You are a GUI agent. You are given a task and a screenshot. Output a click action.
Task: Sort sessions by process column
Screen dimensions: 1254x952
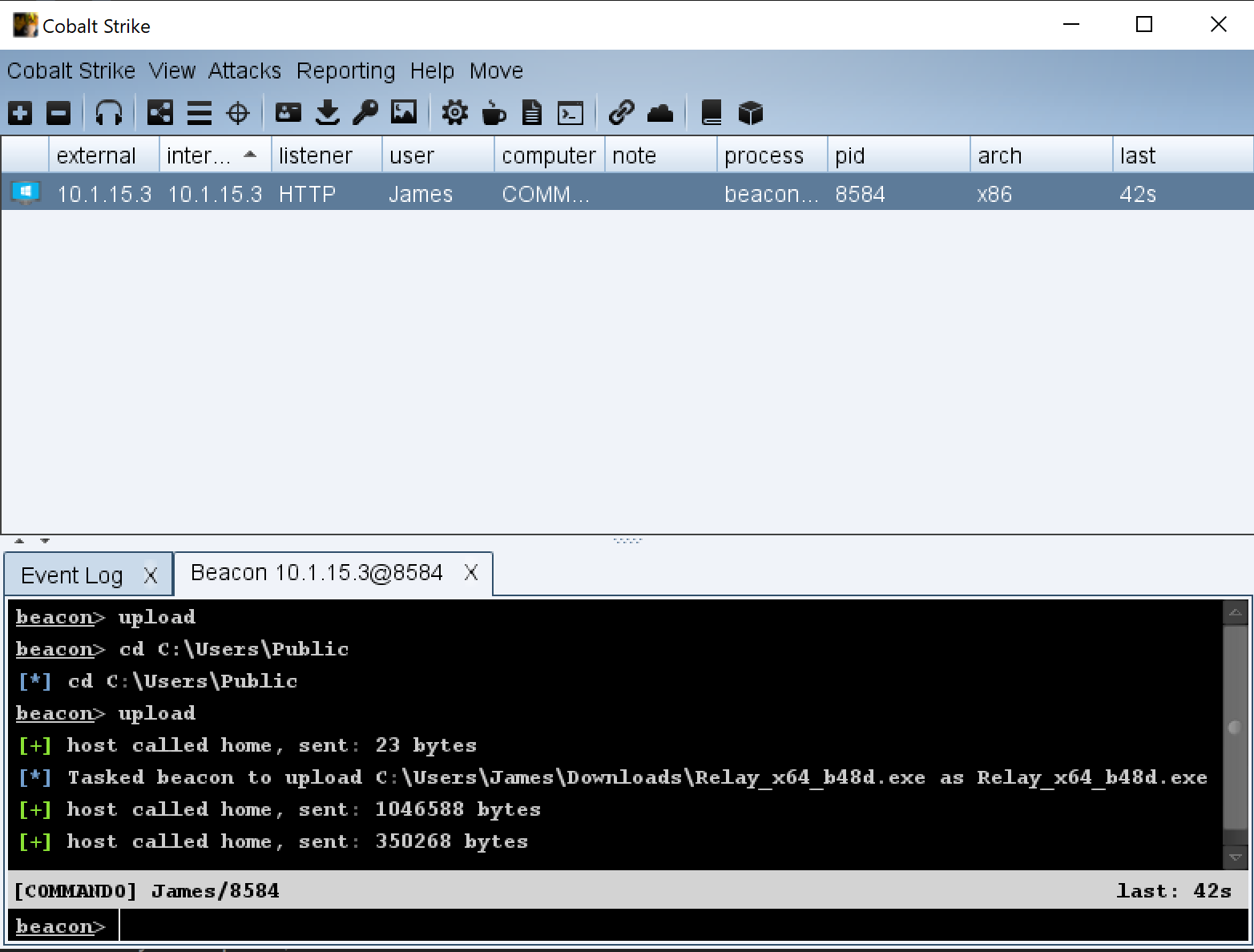(772, 155)
